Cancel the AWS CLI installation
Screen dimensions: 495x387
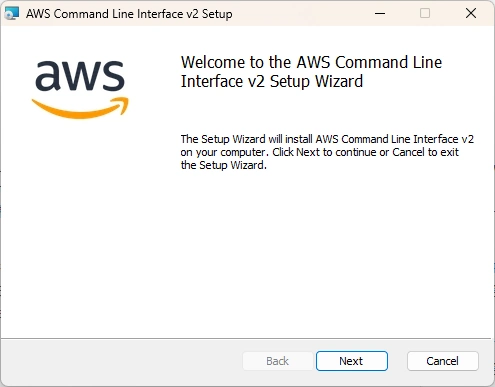(443, 361)
